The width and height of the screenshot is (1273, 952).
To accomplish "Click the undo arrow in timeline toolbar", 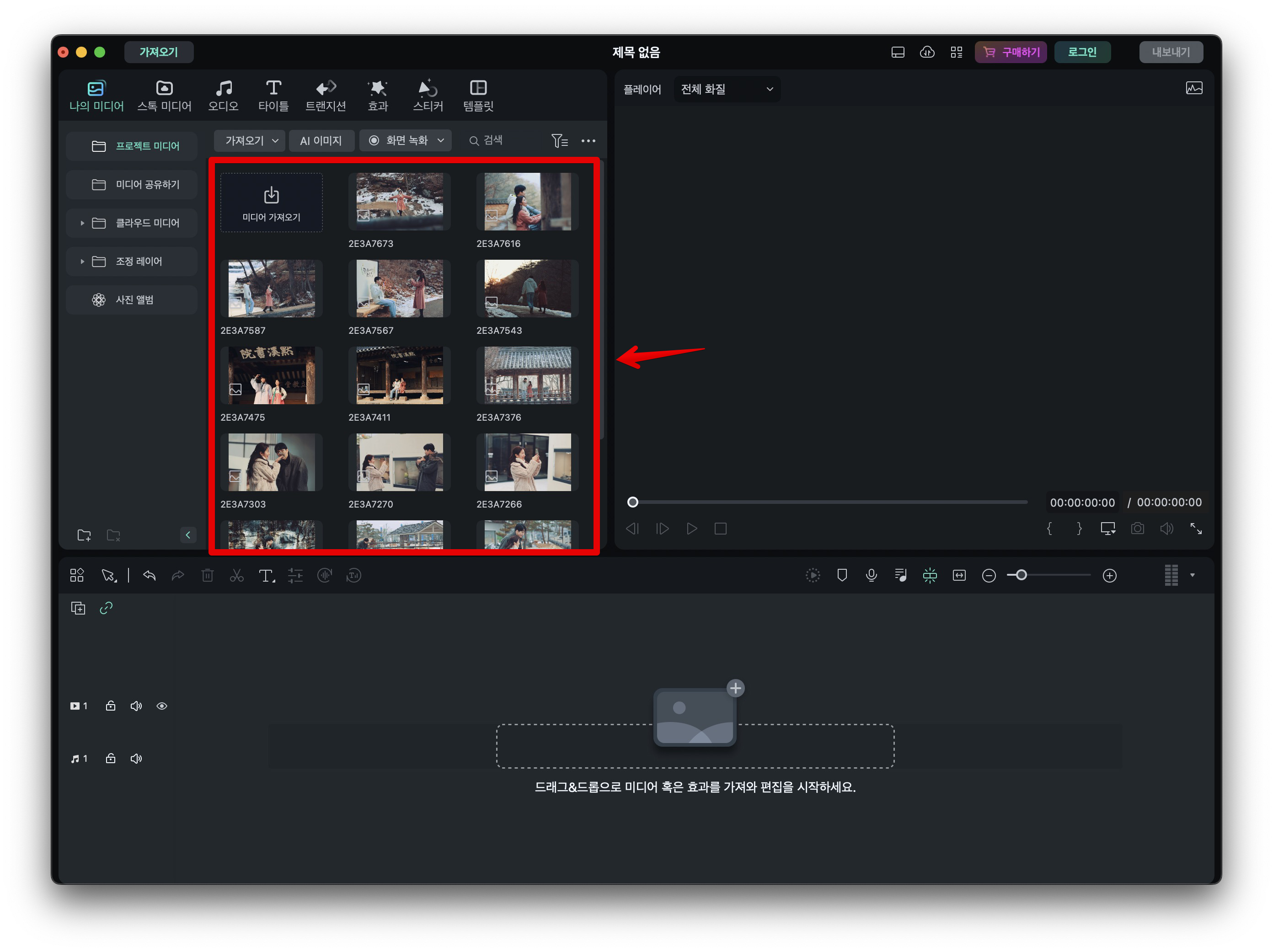I will click(149, 576).
